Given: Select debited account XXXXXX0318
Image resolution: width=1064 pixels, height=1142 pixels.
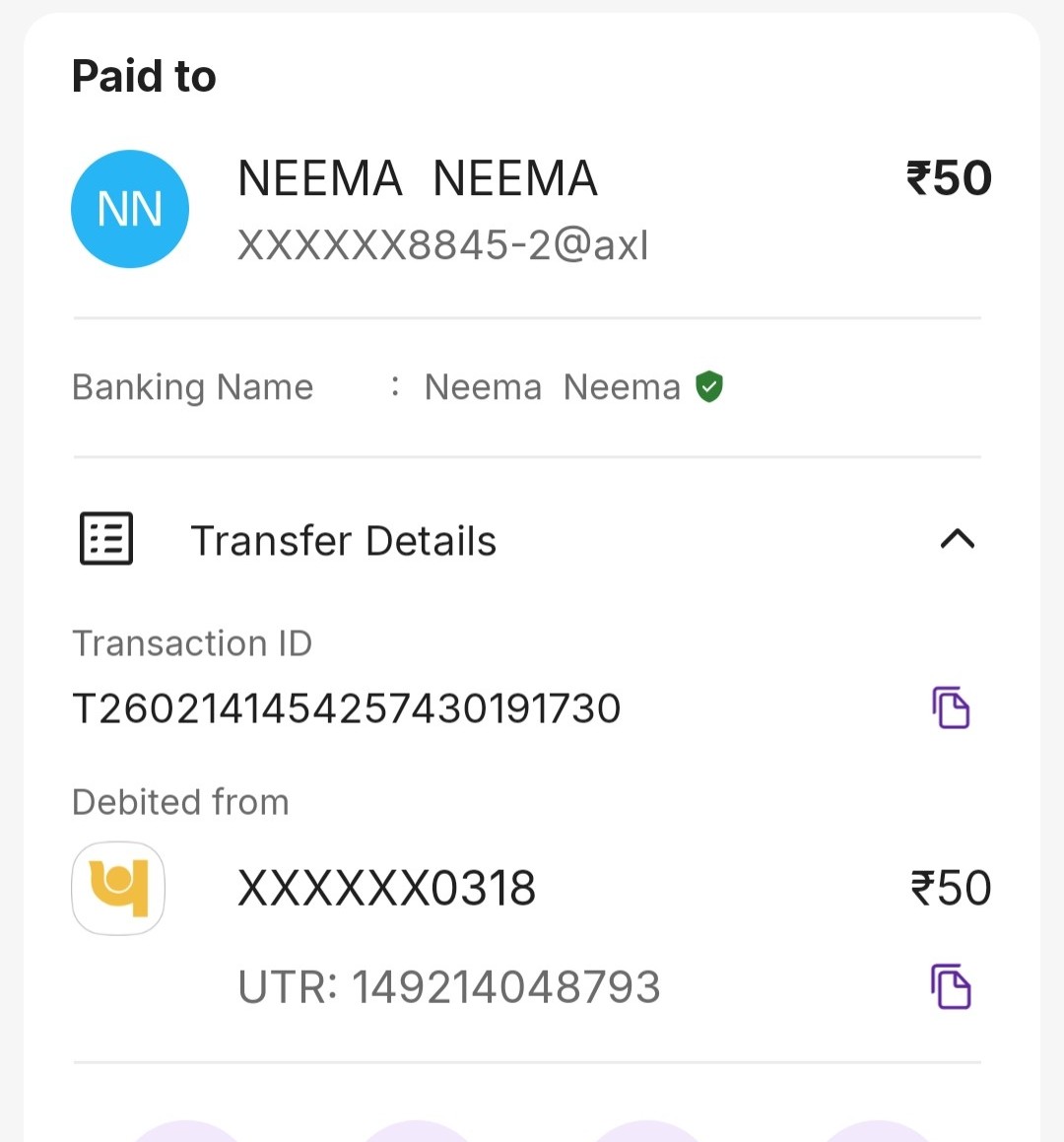Looking at the screenshot, I should [x=387, y=888].
